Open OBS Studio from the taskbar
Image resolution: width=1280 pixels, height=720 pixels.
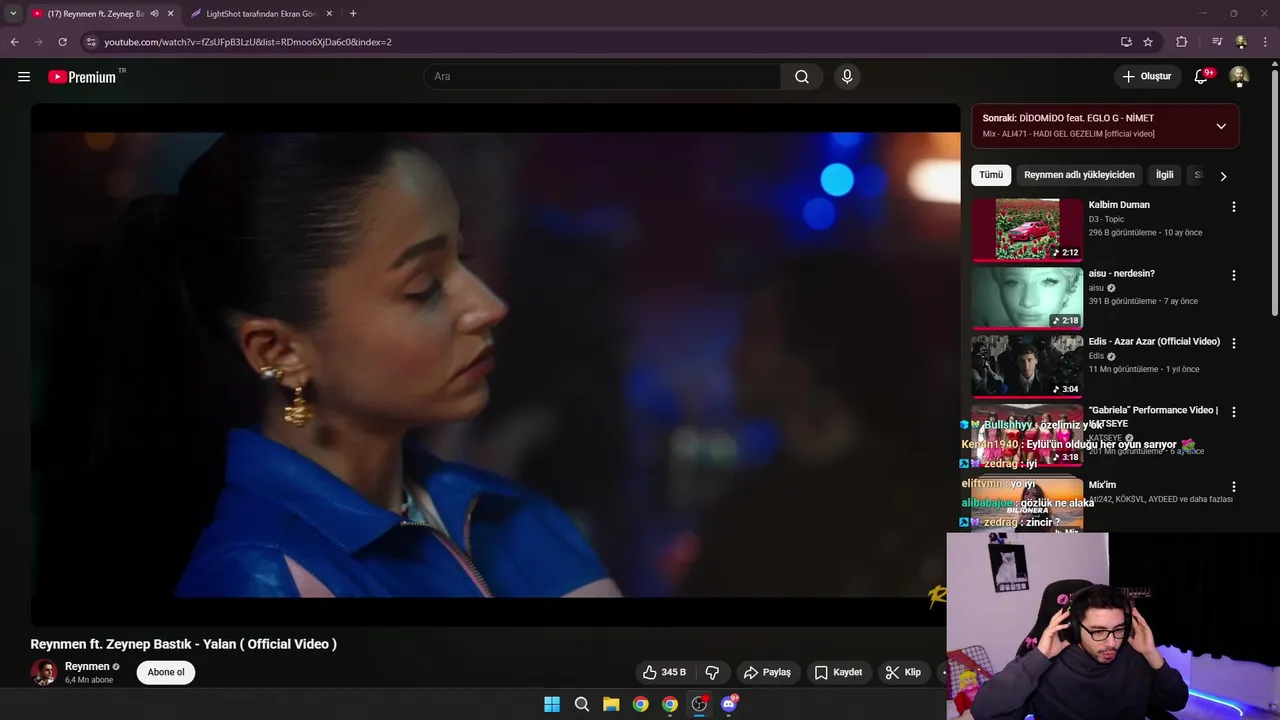[699, 704]
